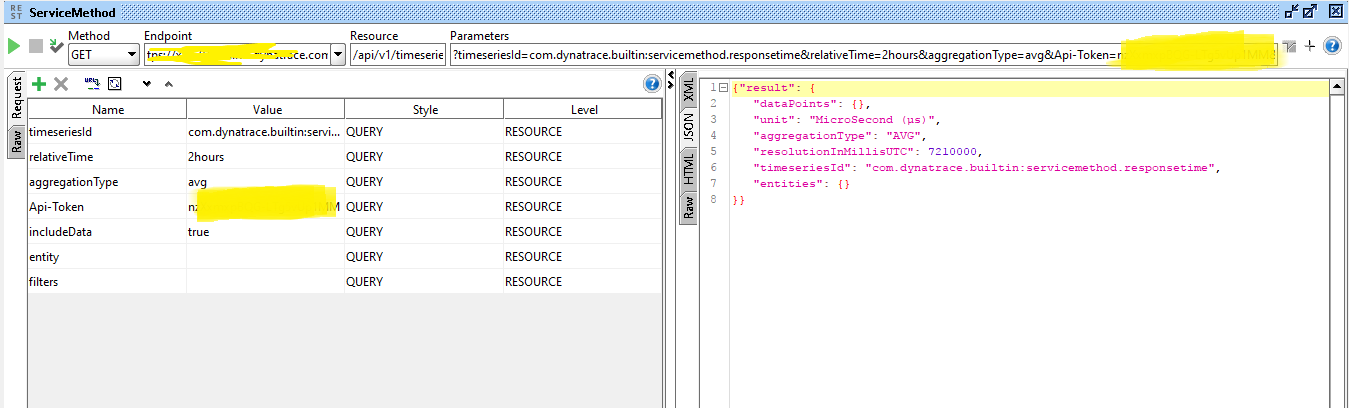Remove selected parameter with gray X icon
The width and height of the screenshot is (1349, 411).
[60, 84]
